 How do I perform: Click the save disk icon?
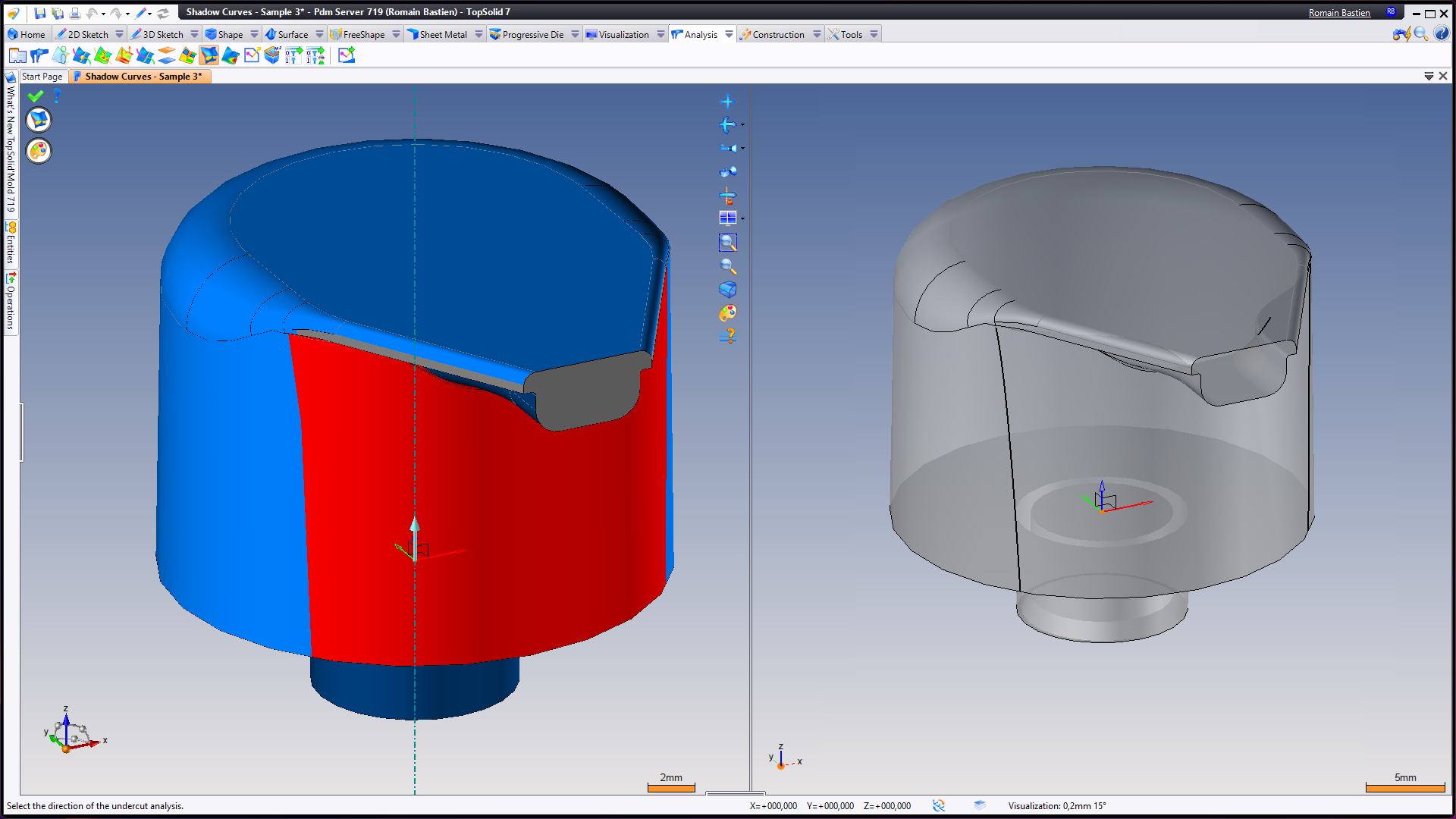coord(40,13)
